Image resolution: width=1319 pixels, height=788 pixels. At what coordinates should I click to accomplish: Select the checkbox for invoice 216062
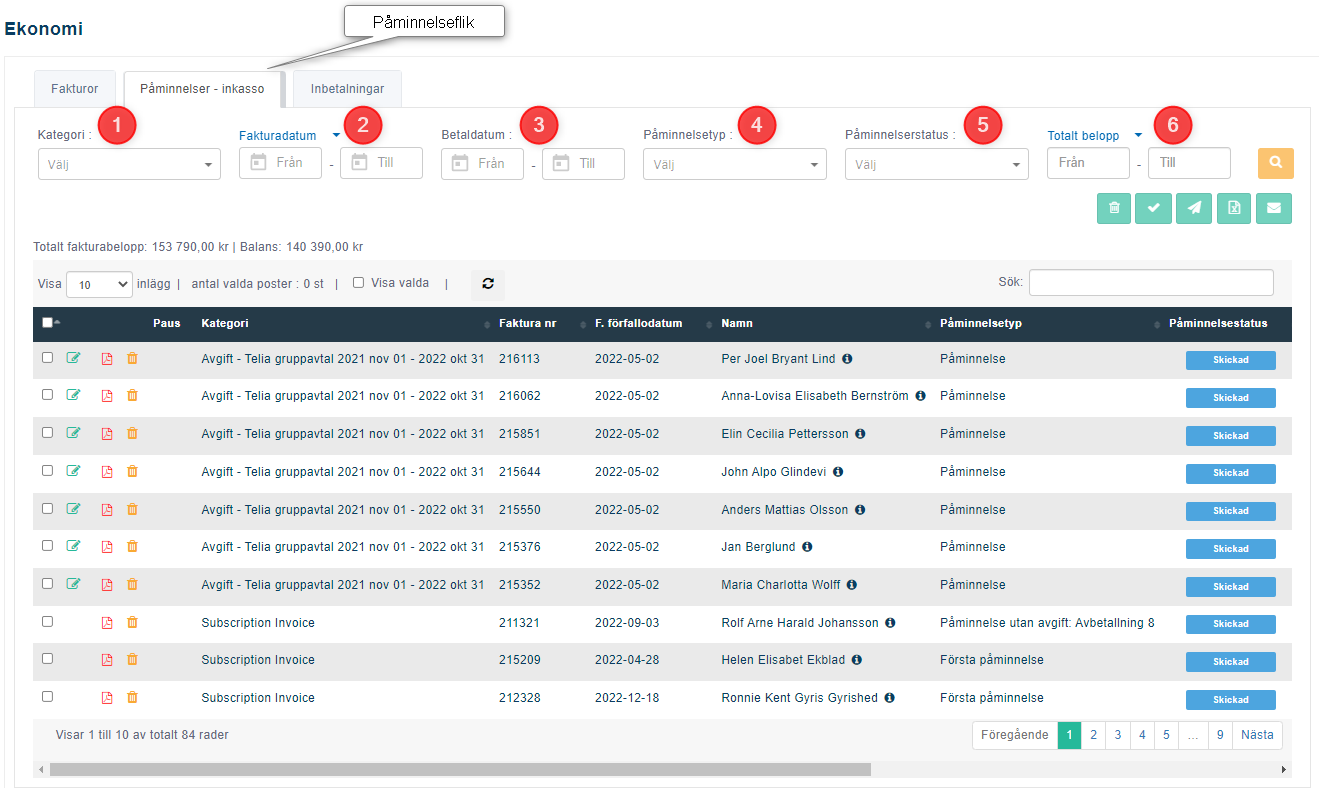(47, 395)
